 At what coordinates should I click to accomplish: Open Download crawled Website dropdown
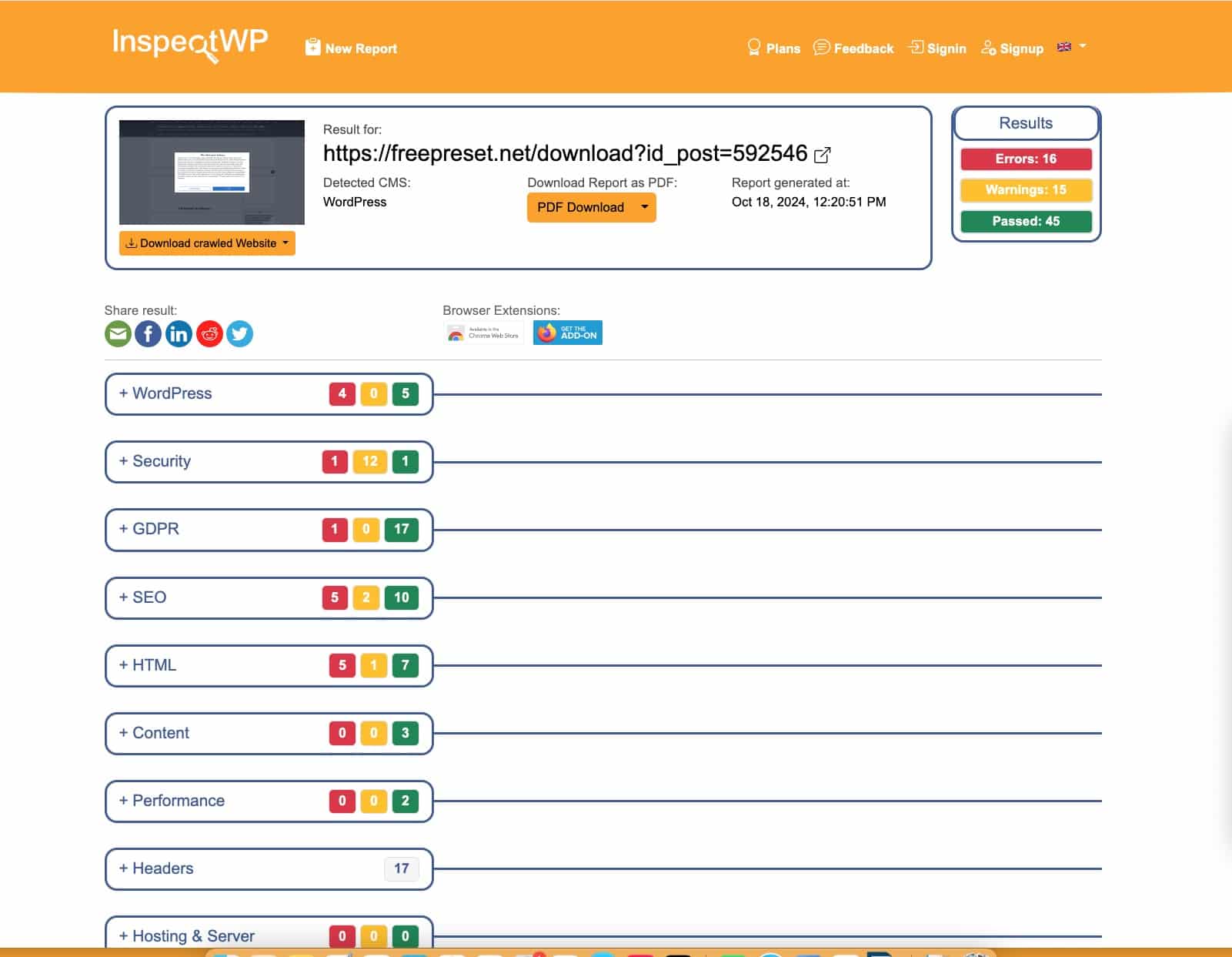207,243
